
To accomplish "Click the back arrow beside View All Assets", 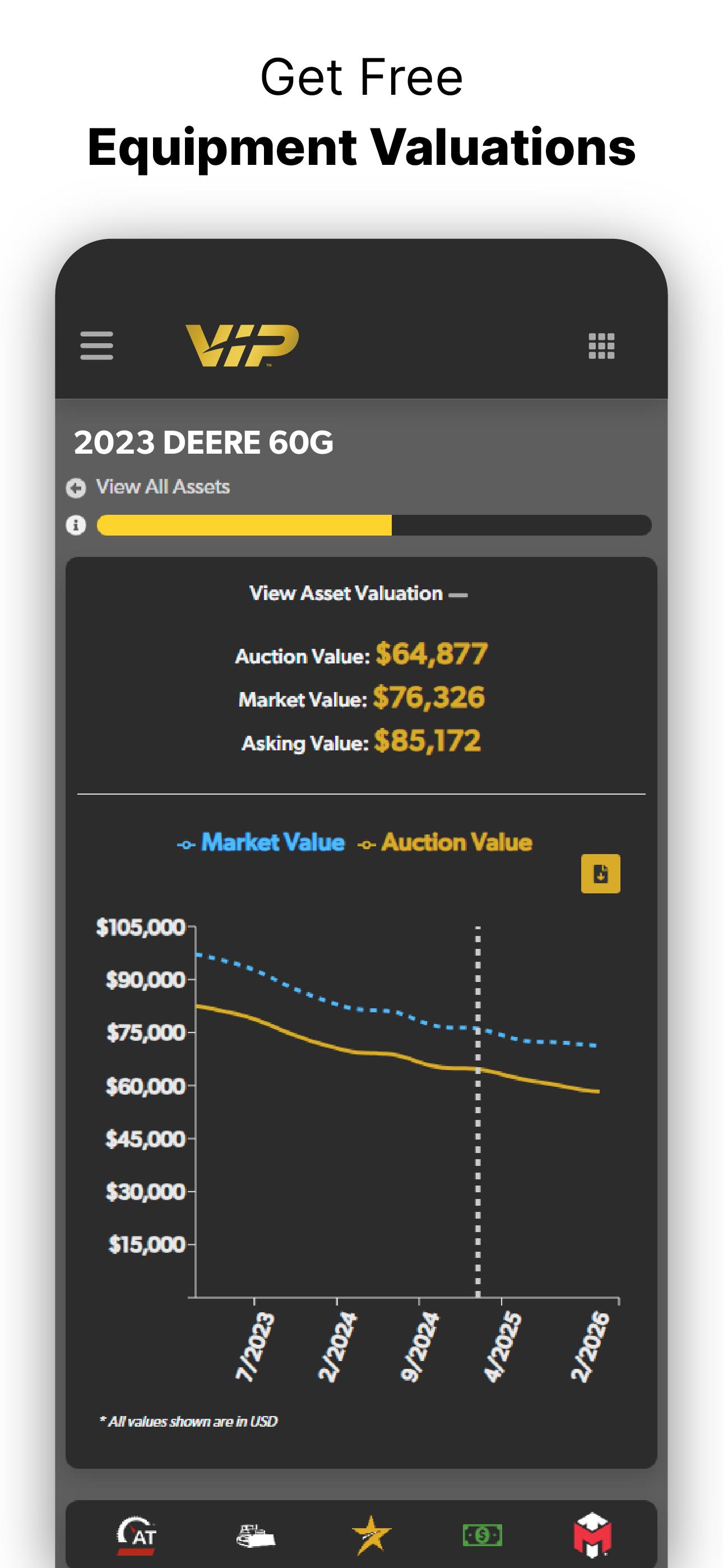I will tap(76, 487).
